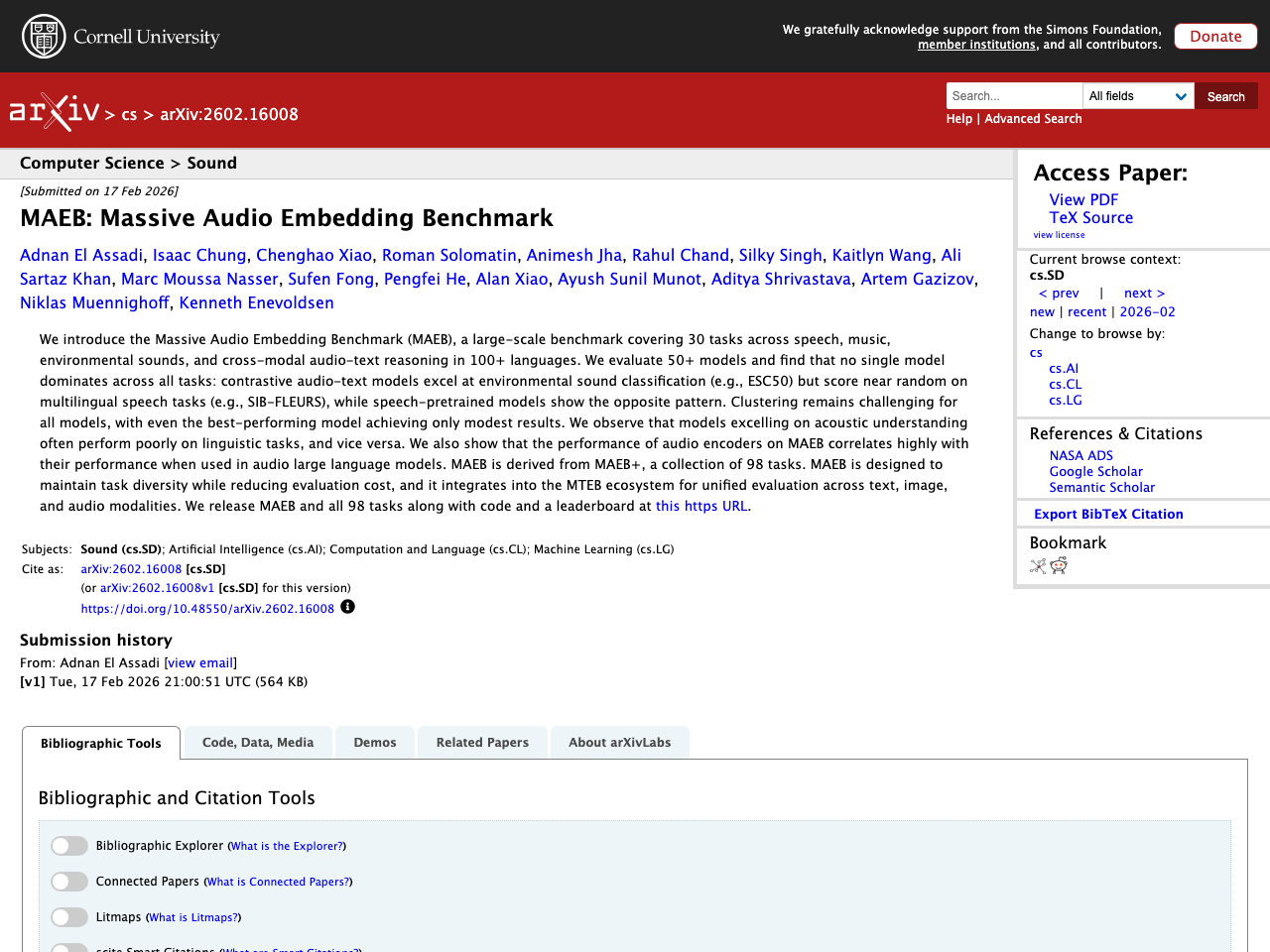This screenshot has height=952, width=1270.
Task: Click the BibSonomy bookmark icon
Action: (1037, 565)
